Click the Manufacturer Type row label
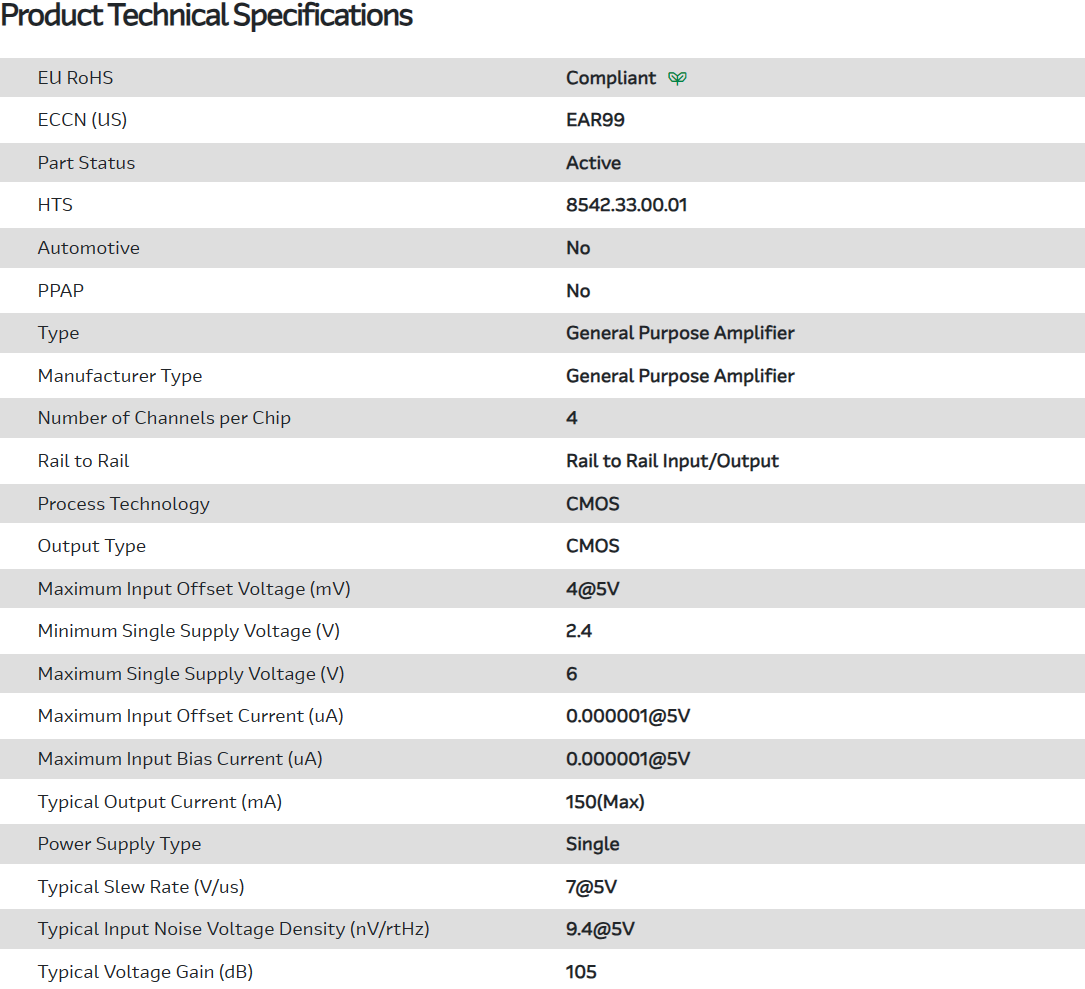The height and width of the screenshot is (989, 1085). tap(120, 376)
